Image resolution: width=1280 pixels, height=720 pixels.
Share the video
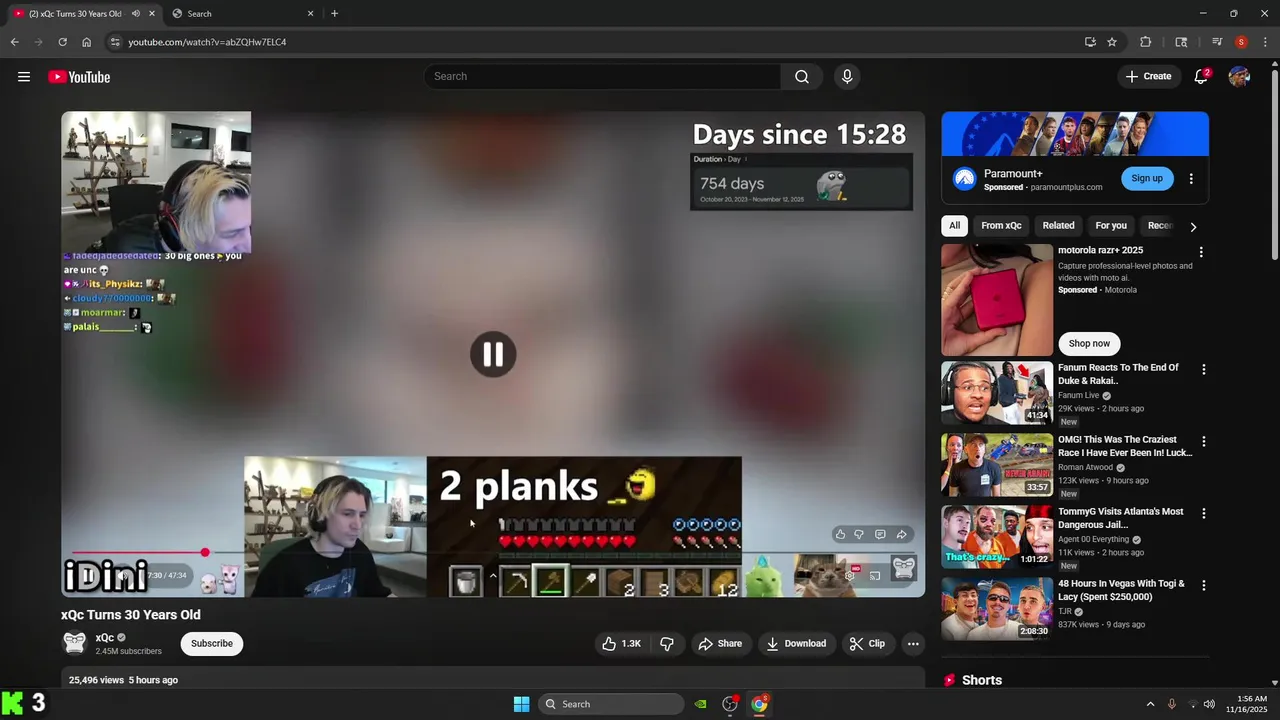point(720,644)
